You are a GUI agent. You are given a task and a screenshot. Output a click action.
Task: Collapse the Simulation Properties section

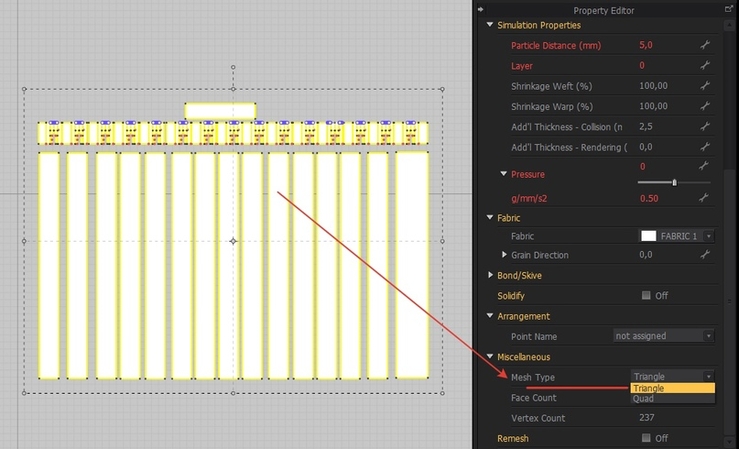pos(490,24)
